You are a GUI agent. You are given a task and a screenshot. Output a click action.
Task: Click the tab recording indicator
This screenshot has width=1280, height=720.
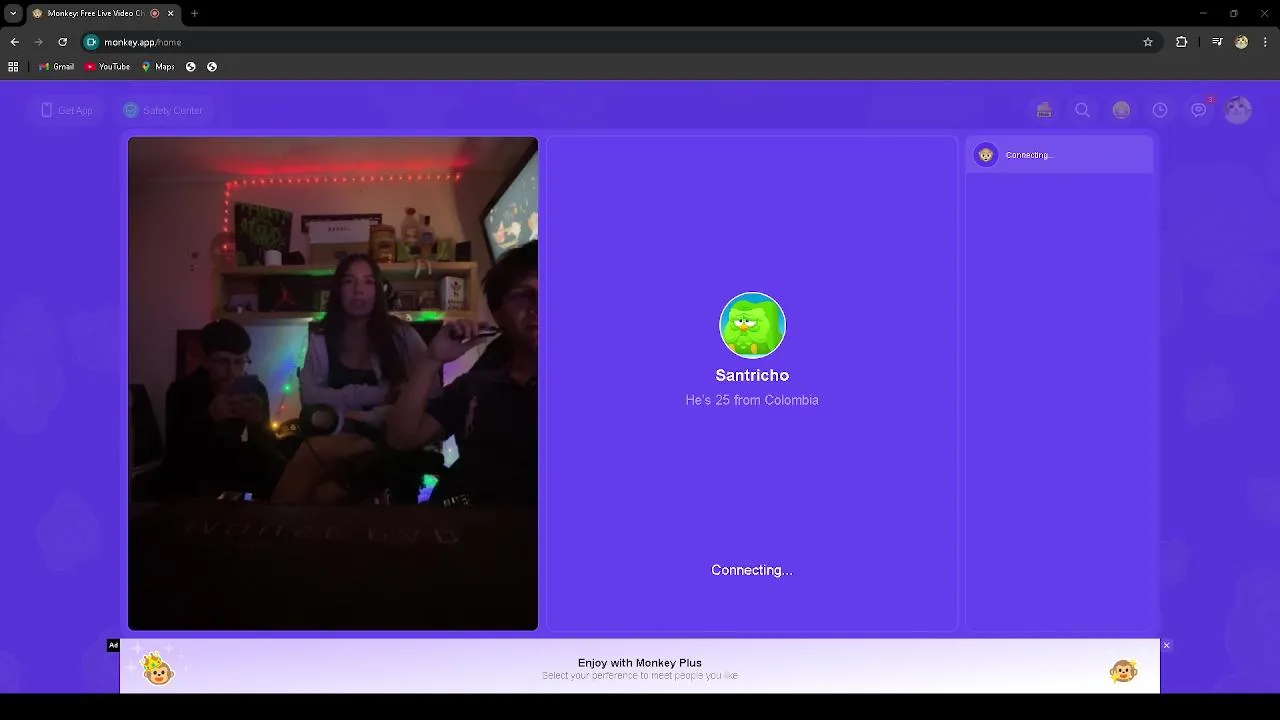[x=155, y=13]
